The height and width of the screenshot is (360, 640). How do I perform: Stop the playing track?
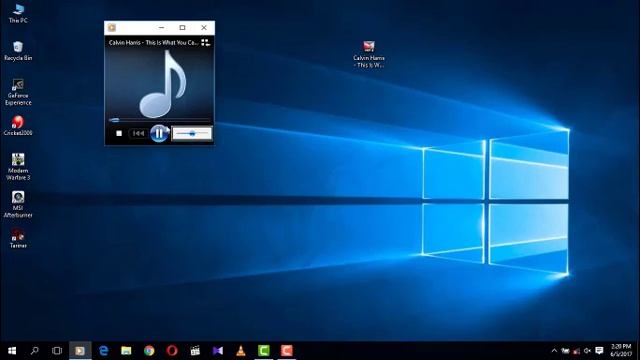[x=119, y=133]
